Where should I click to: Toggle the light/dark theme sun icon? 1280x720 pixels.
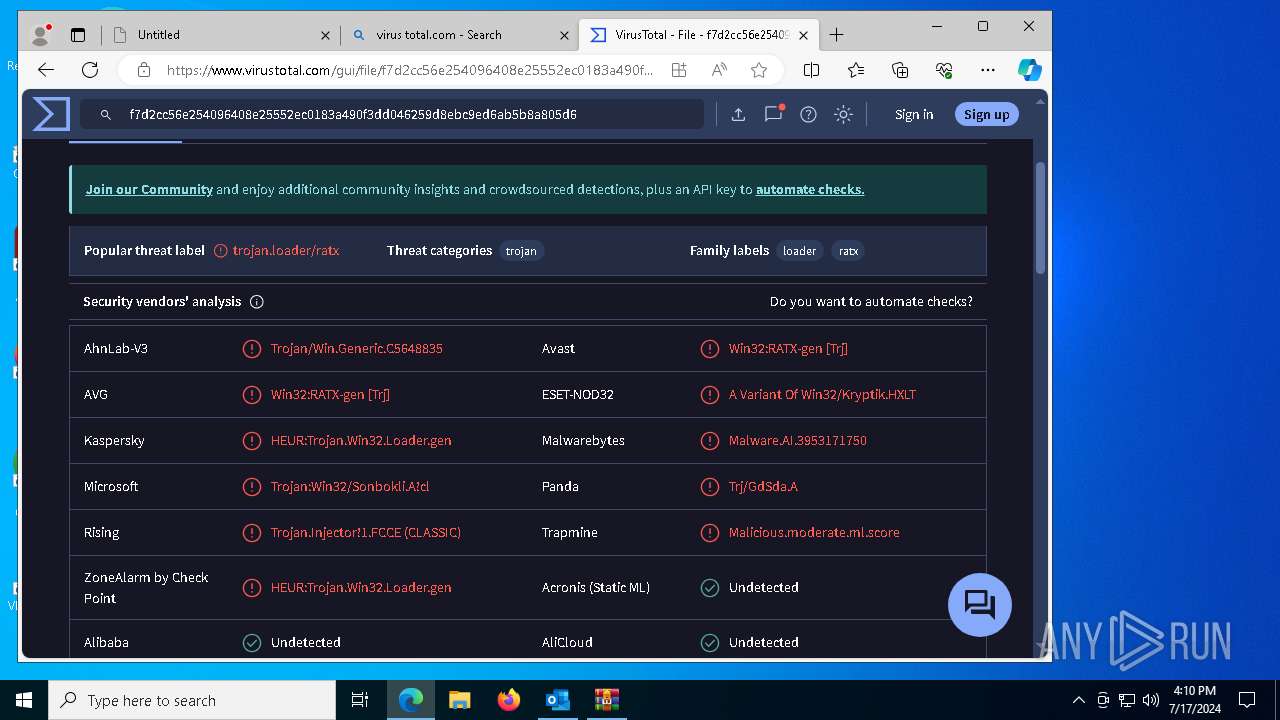(843, 115)
